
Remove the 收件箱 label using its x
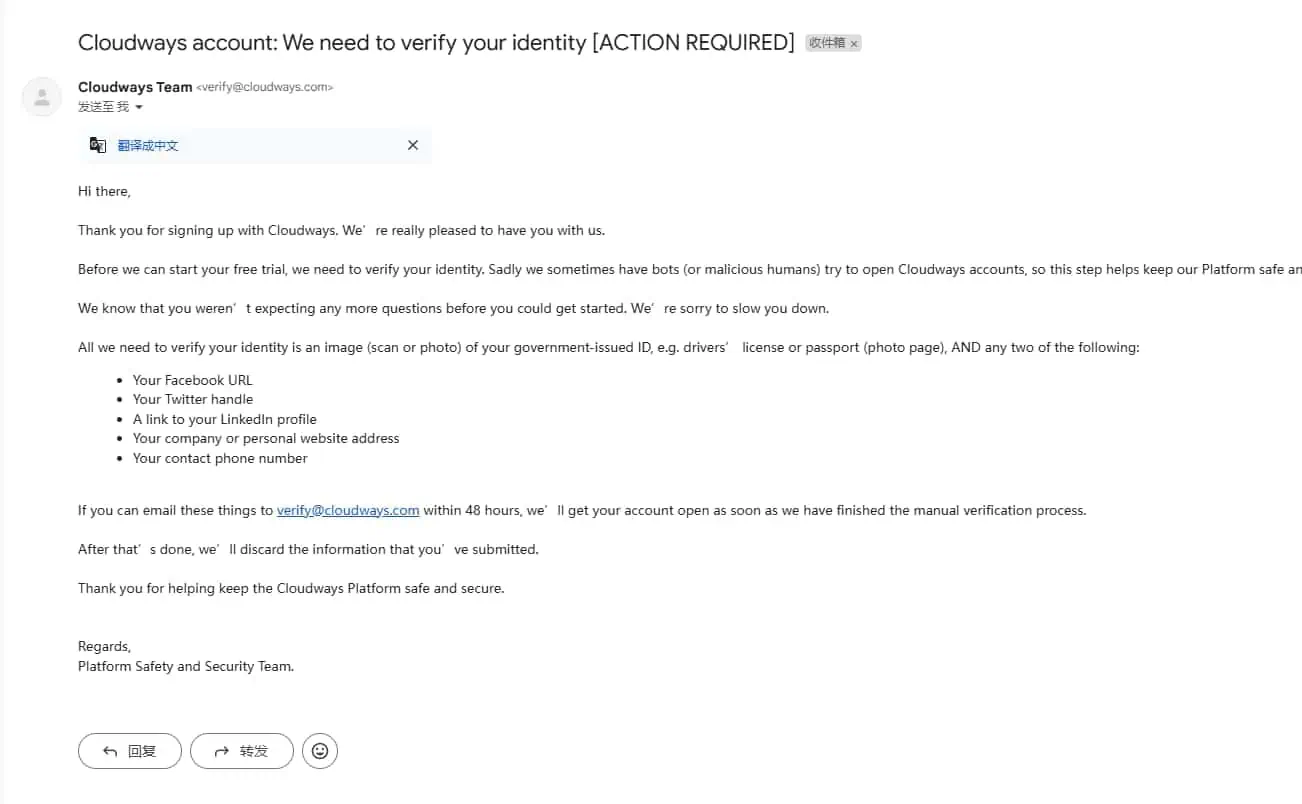coord(854,44)
